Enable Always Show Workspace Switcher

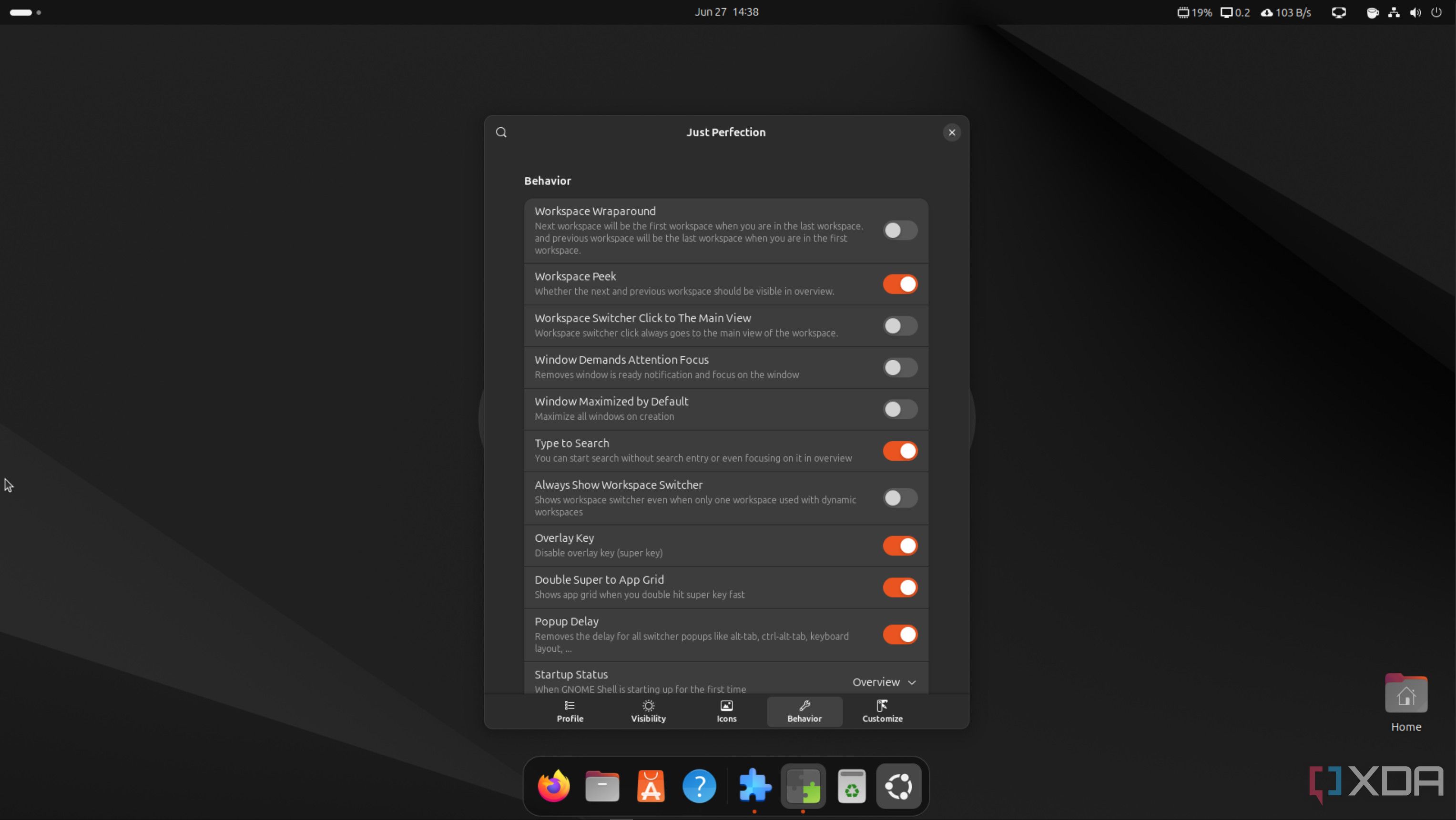(900, 498)
